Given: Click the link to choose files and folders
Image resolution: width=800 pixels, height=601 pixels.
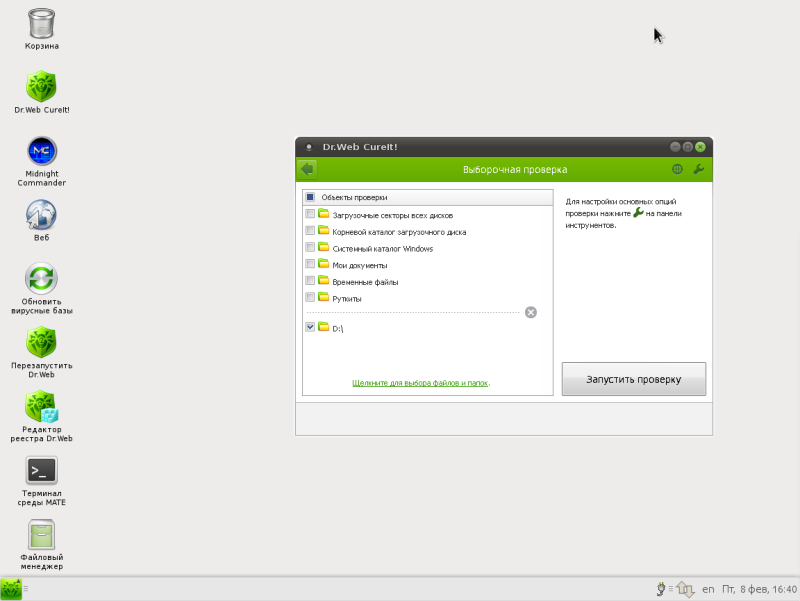Looking at the screenshot, I should coord(420,383).
